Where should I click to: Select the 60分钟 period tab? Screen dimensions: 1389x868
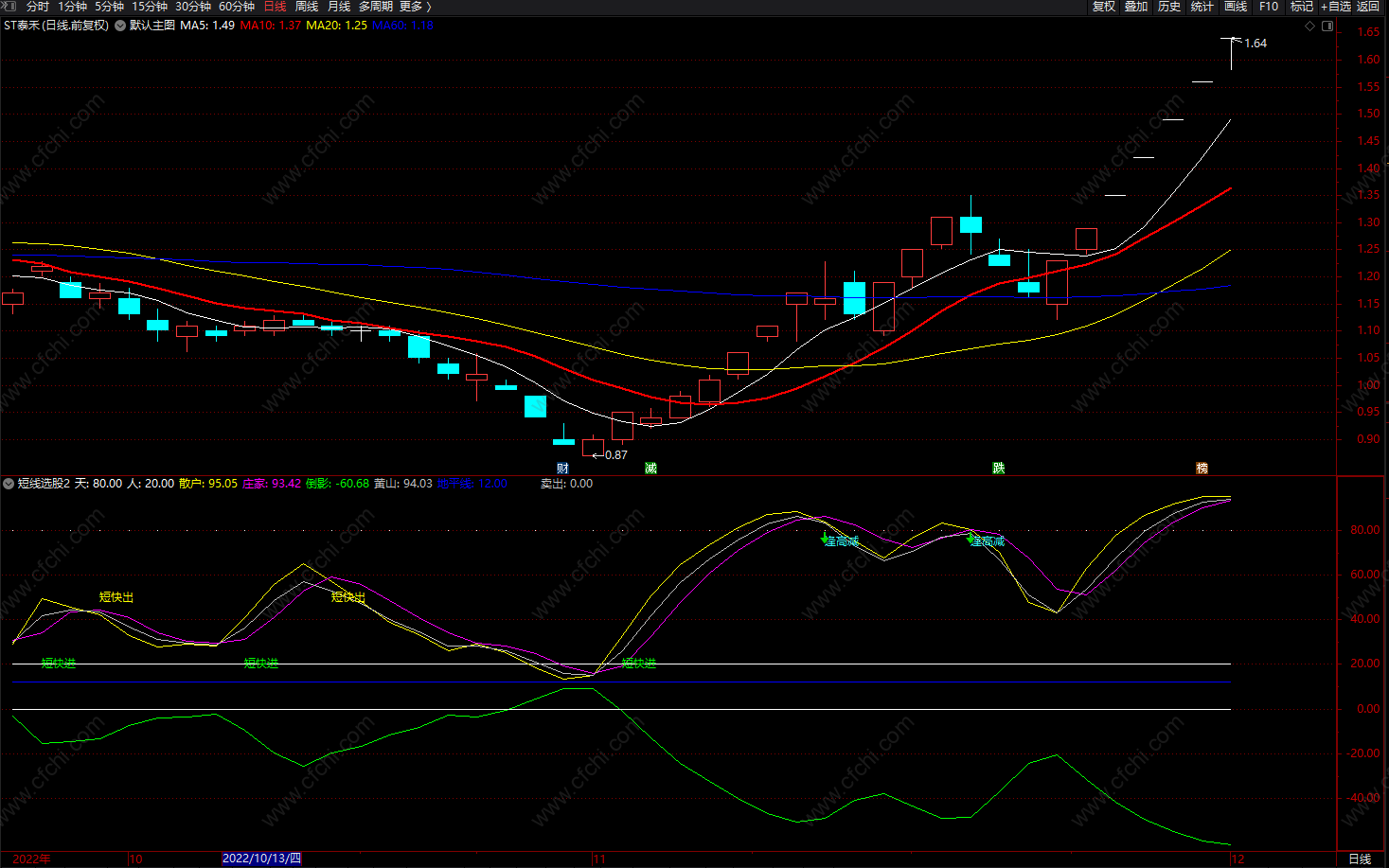point(237,7)
